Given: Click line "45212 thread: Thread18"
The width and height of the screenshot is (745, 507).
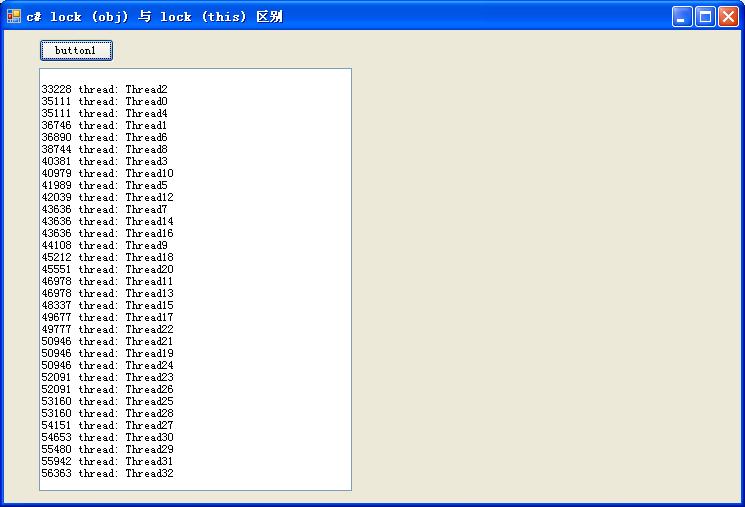Looking at the screenshot, I should tap(107, 257).
